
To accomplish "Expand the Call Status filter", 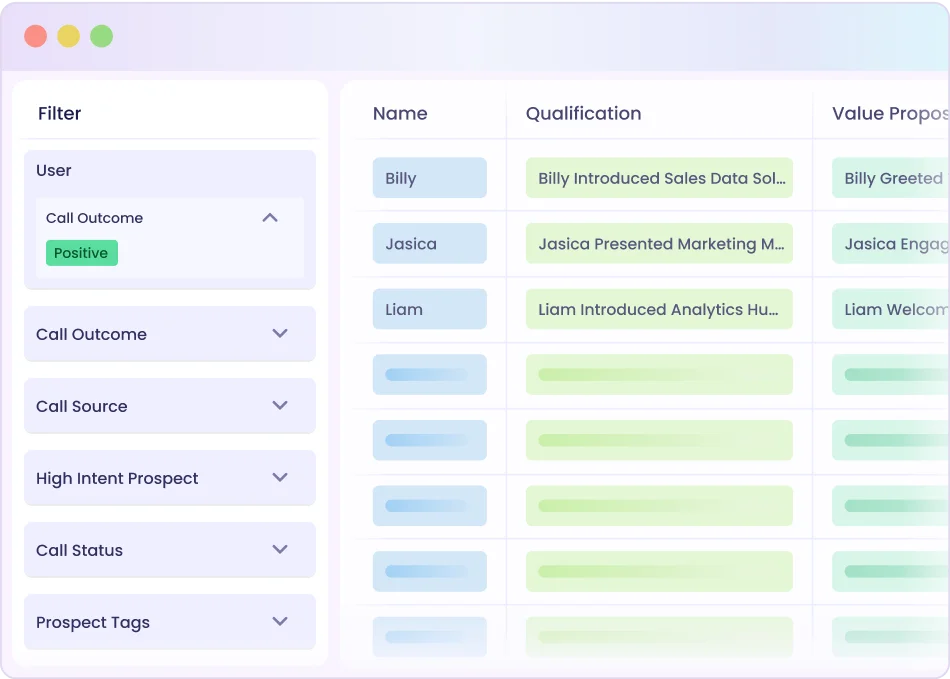I will pos(280,550).
